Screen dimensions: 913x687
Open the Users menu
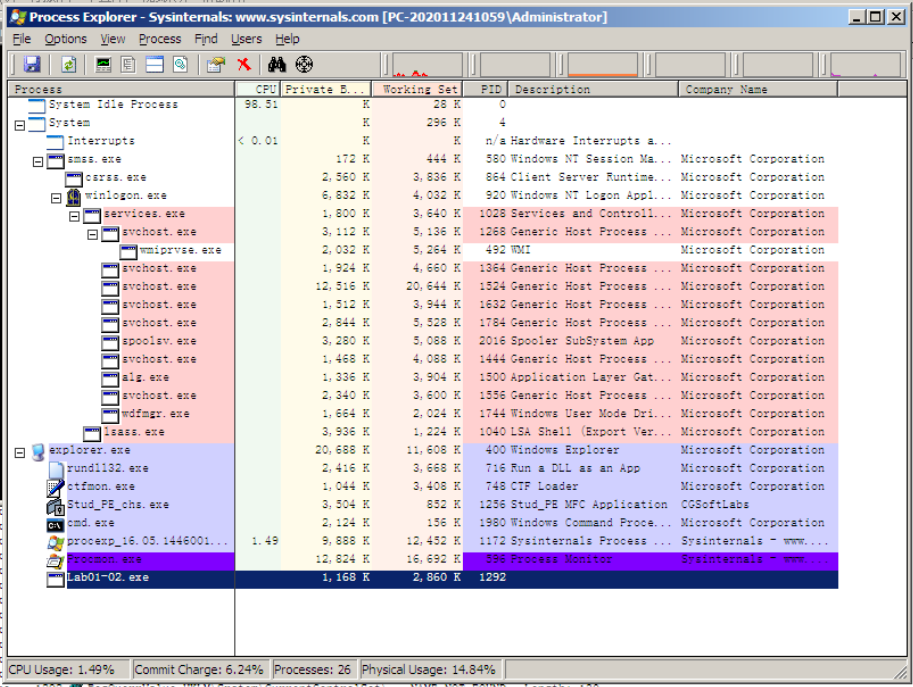pos(246,39)
